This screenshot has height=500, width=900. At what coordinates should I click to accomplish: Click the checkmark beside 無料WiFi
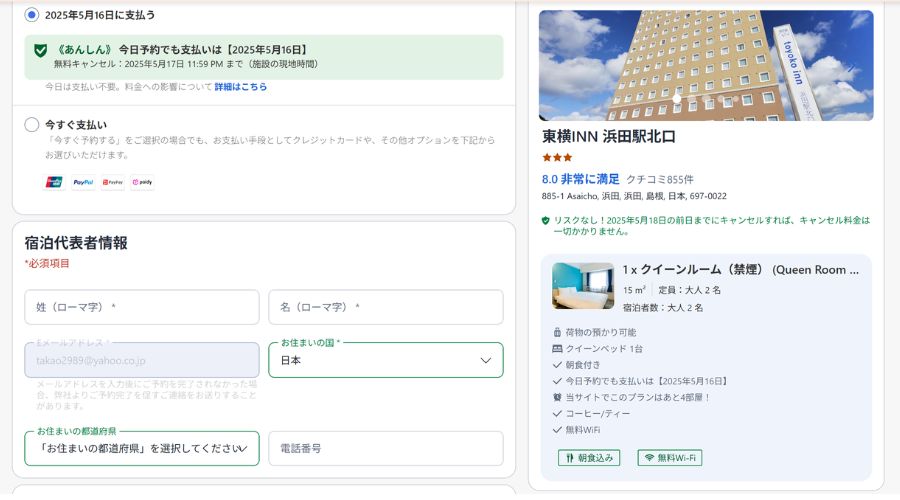(x=557, y=429)
